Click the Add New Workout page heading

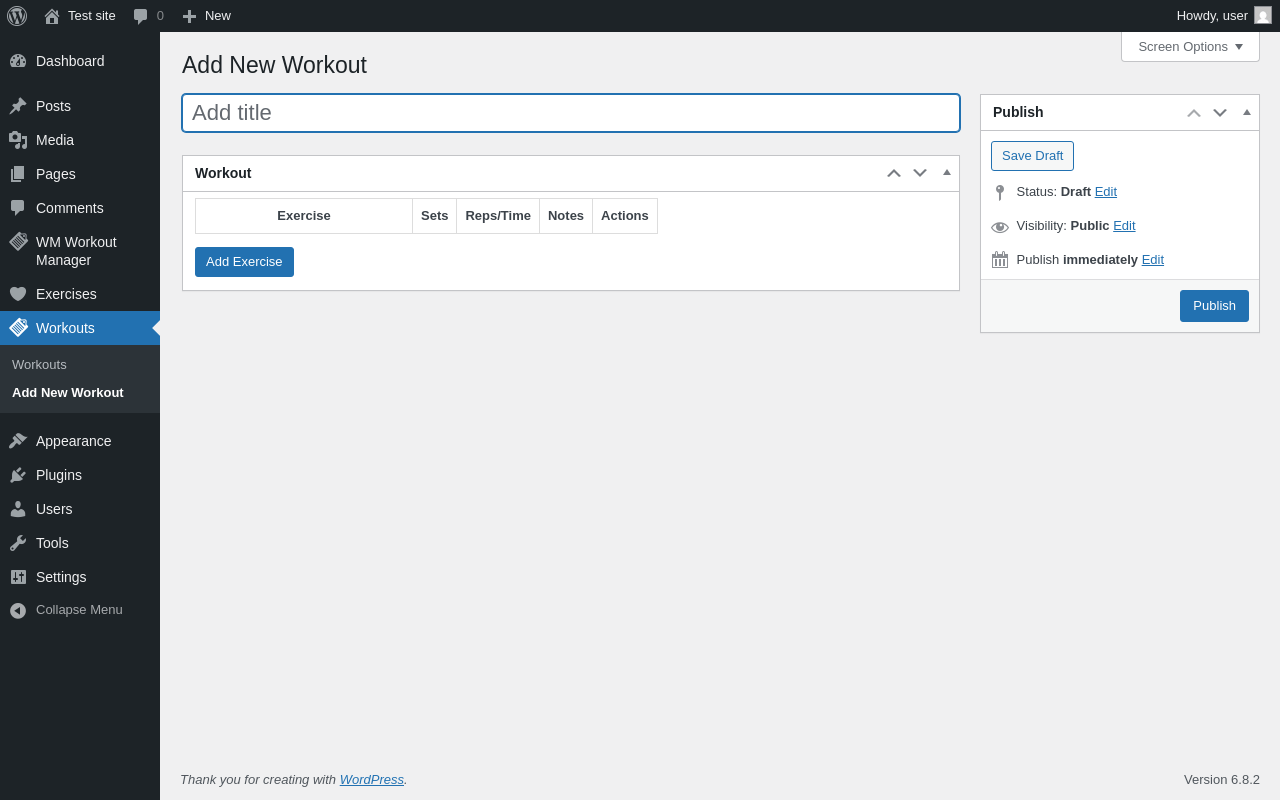coord(274,65)
